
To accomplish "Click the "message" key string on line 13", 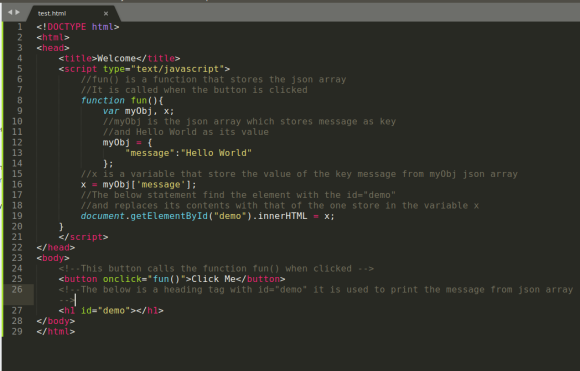I will [150, 153].
